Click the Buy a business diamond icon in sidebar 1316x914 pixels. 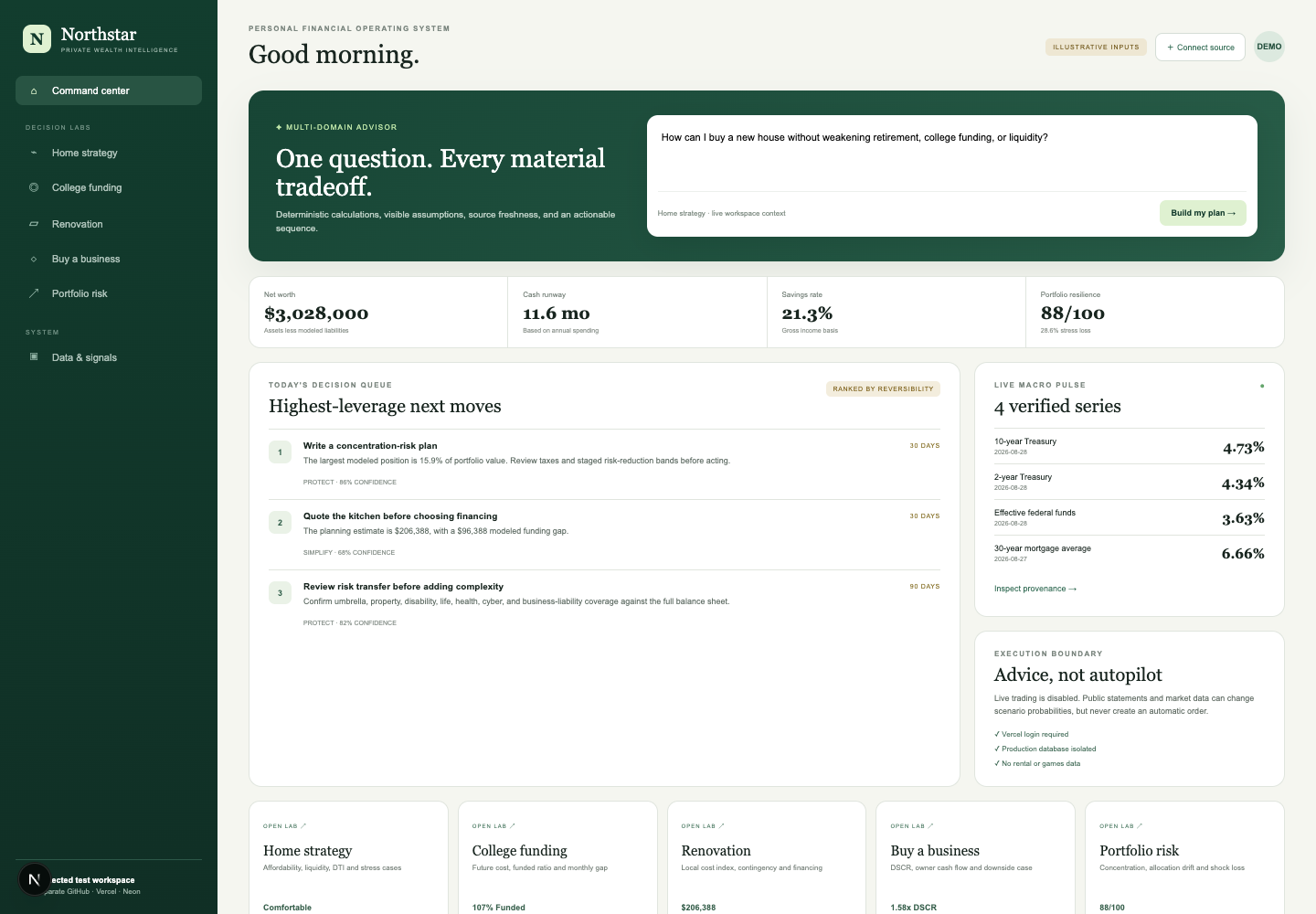(34, 259)
